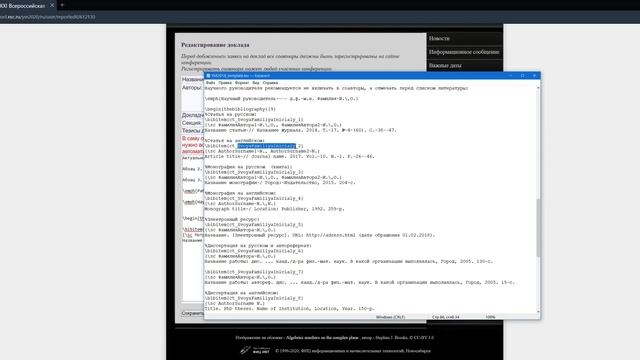This screenshot has height=360, width=640.
Task: Maximize the Notepad window
Action: pos(522,76)
